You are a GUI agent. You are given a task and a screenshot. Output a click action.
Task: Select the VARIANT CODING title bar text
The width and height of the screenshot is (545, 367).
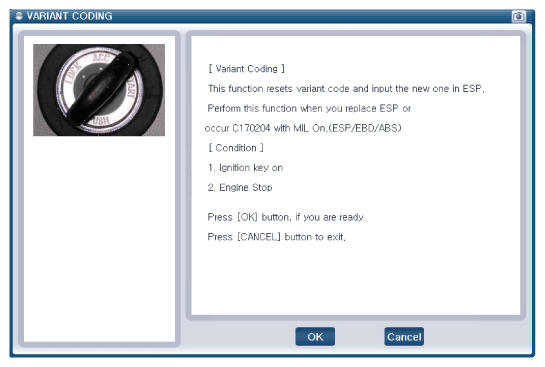click(70, 16)
